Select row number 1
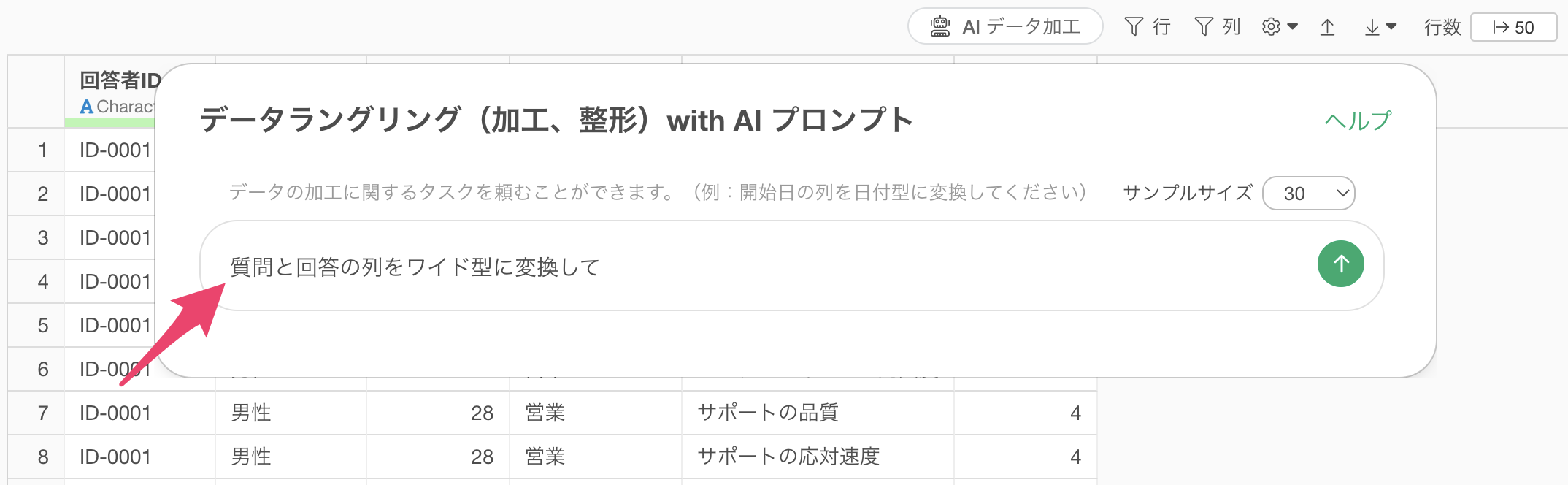The height and width of the screenshot is (485, 1568). click(43, 150)
